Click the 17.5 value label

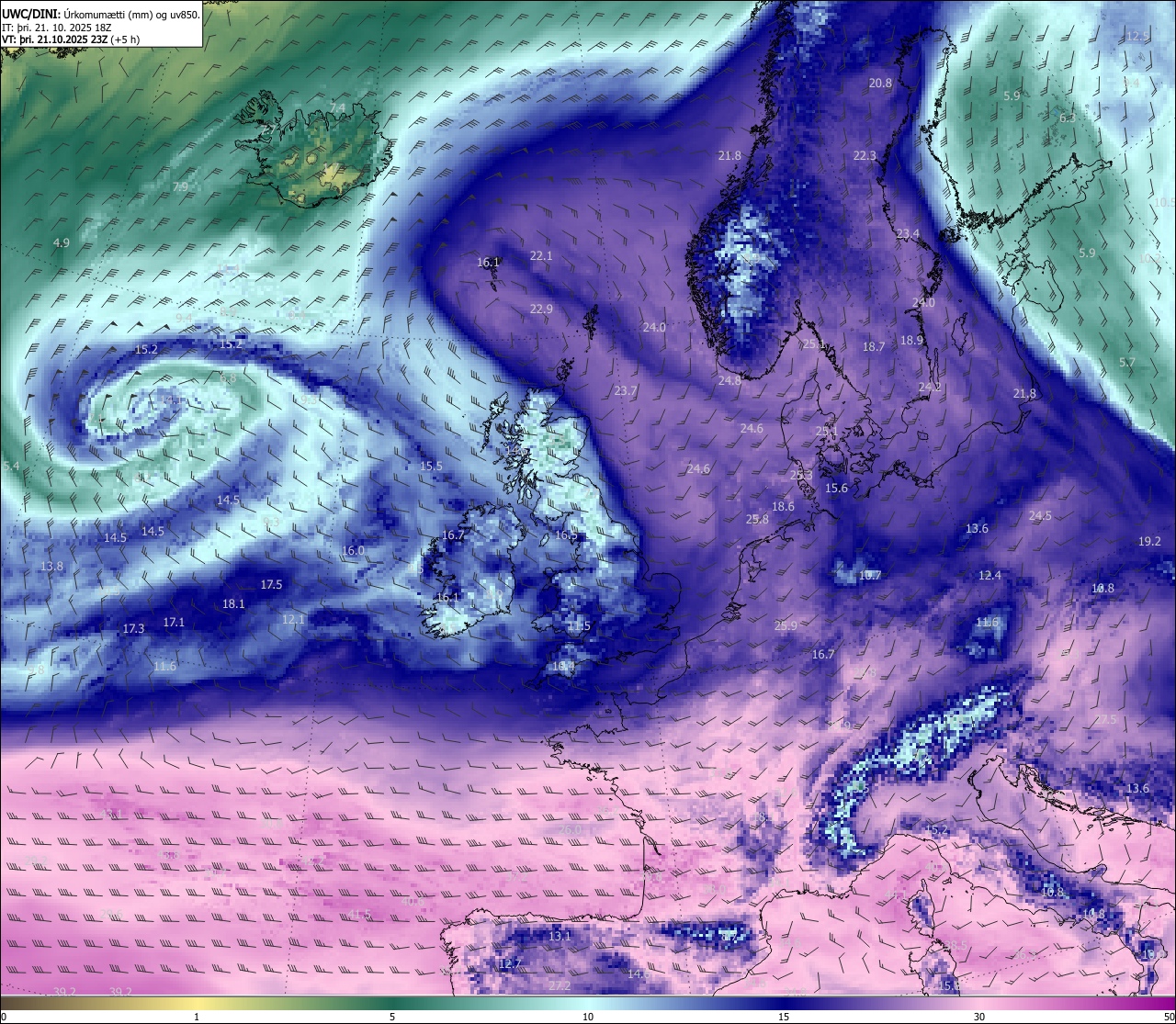click(271, 585)
